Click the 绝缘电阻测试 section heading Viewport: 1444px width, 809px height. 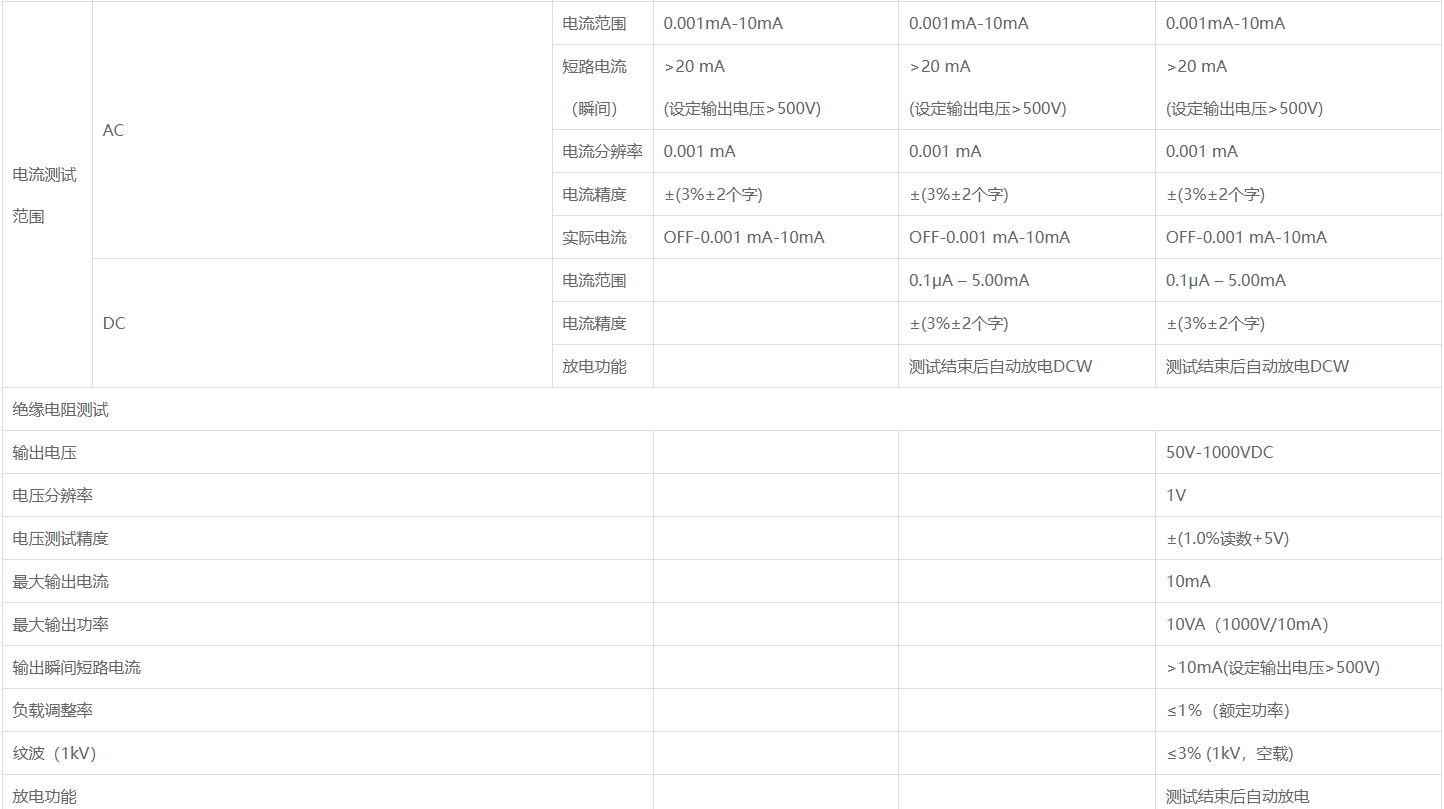coord(61,409)
